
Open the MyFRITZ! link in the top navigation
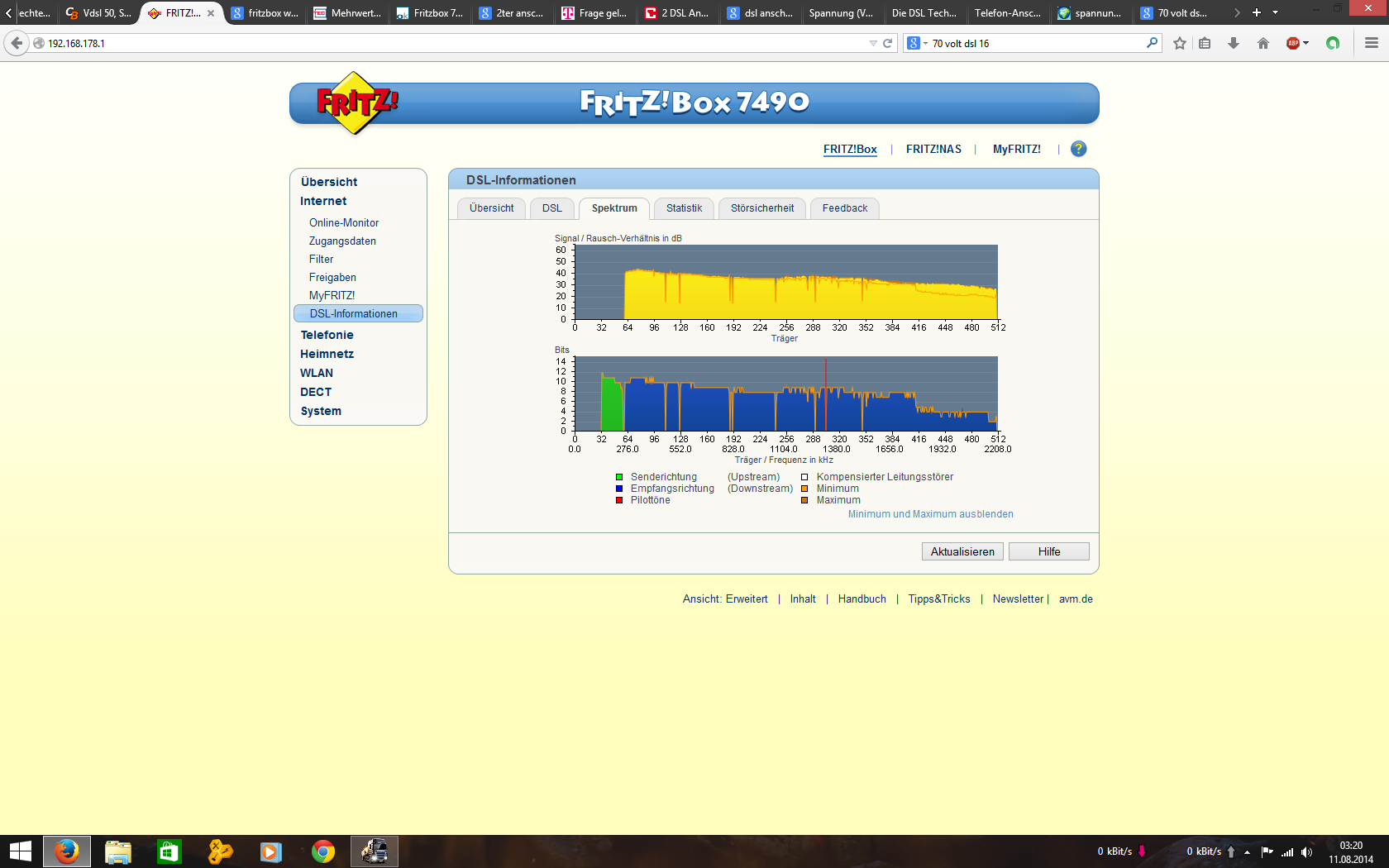point(1017,150)
